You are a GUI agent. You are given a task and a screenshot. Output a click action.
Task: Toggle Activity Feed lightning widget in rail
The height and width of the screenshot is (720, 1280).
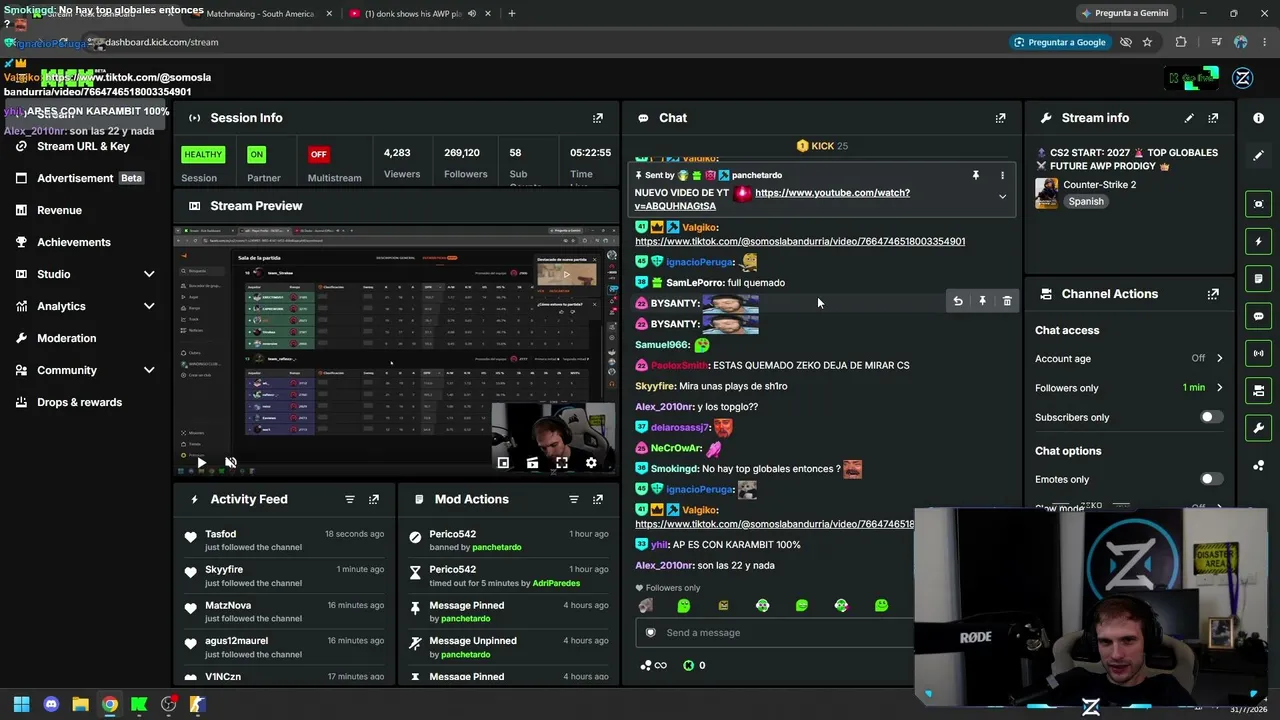1258,241
